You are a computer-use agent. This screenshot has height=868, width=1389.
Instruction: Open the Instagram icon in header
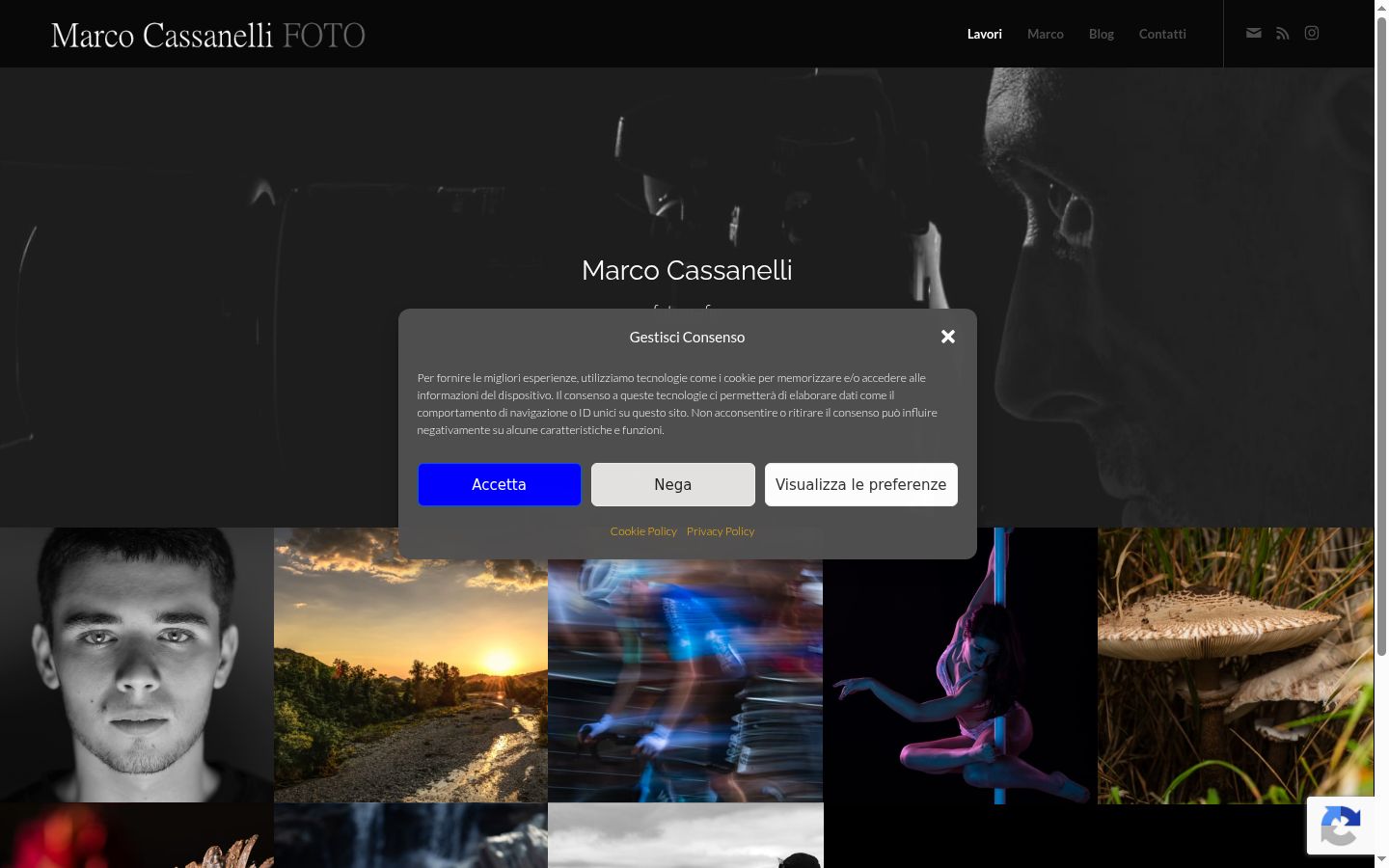(1312, 33)
